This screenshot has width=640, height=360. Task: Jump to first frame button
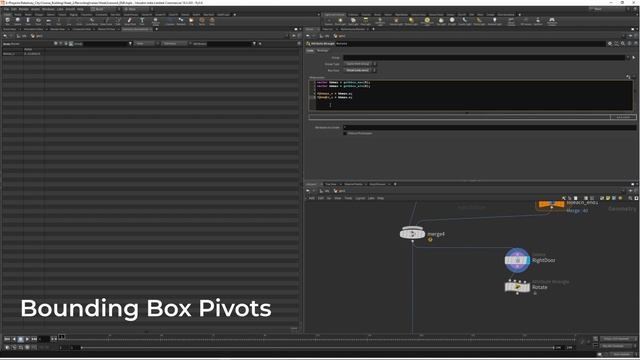pyautogui.click(x=7, y=339)
